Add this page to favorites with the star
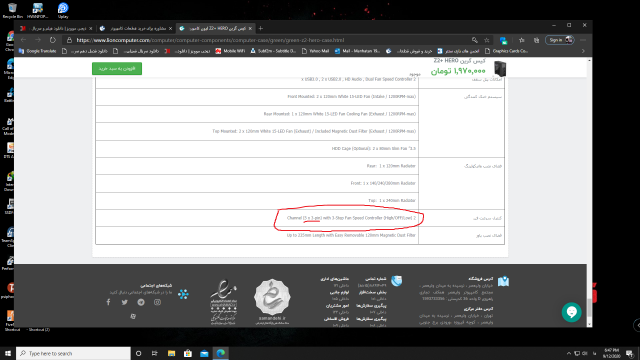The height and width of the screenshot is (360, 640). pyautogui.click(x=487, y=40)
